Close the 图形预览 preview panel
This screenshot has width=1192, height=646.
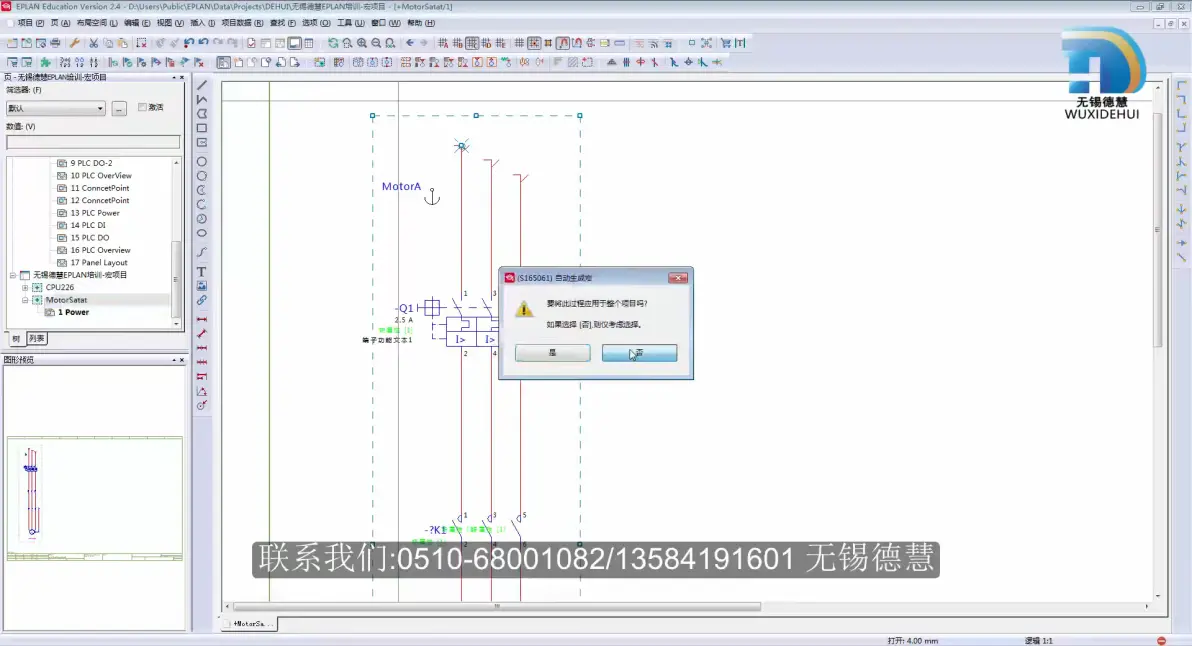coord(182,360)
